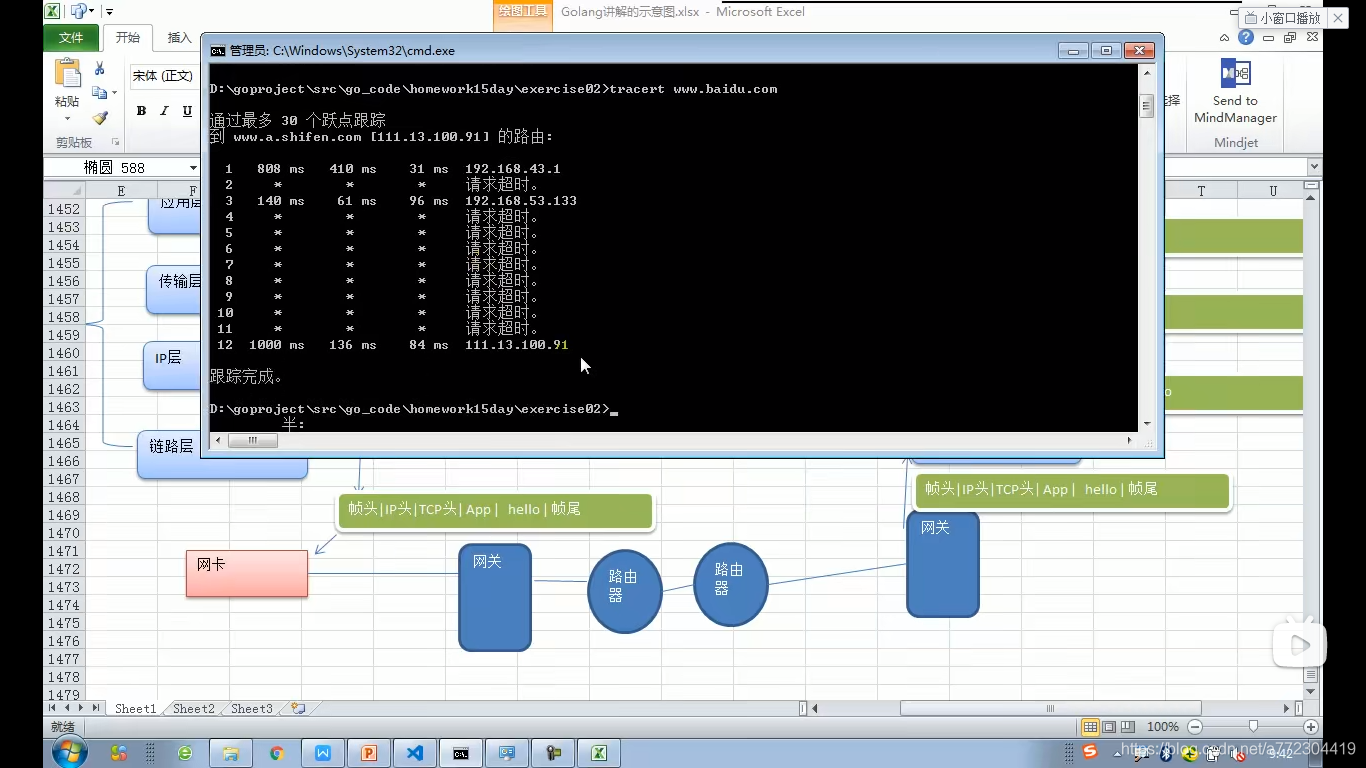Viewport: 1366px width, 768px height.
Task: Click the Excel application icon in title bar
Action: (52, 12)
